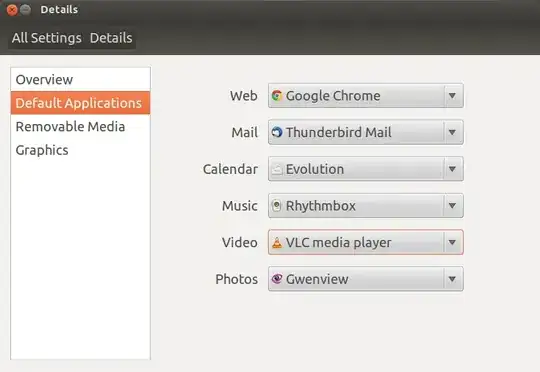The width and height of the screenshot is (540, 372).
Task: Click the VLC cone icon in Video dropdown
Action: [x=277, y=242]
